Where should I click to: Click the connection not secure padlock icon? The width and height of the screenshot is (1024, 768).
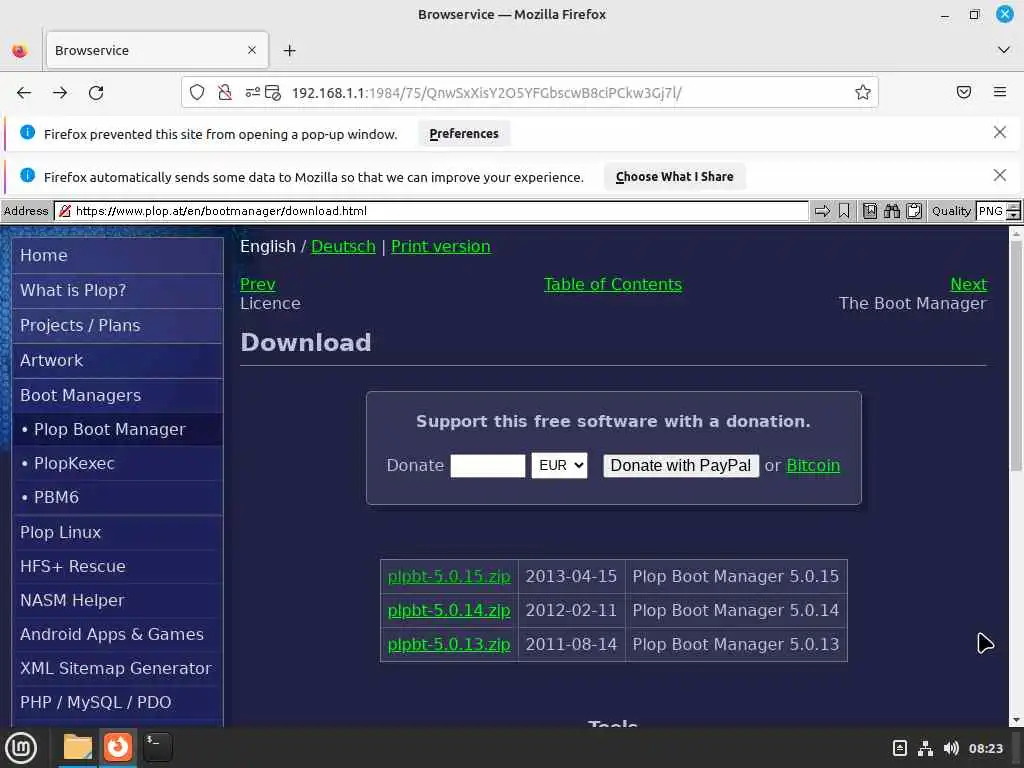tap(225, 93)
